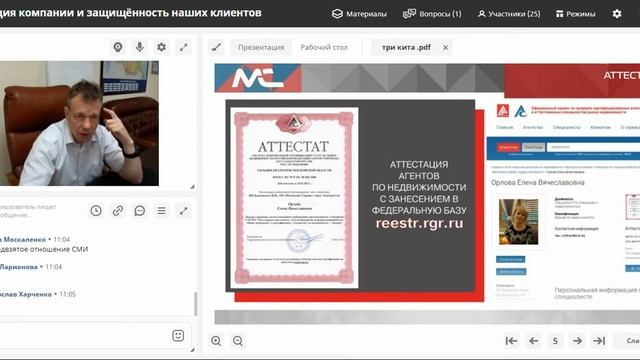The width and height of the screenshot is (640, 360).
Task: Open the chat list menu icon
Action: tap(162, 211)
